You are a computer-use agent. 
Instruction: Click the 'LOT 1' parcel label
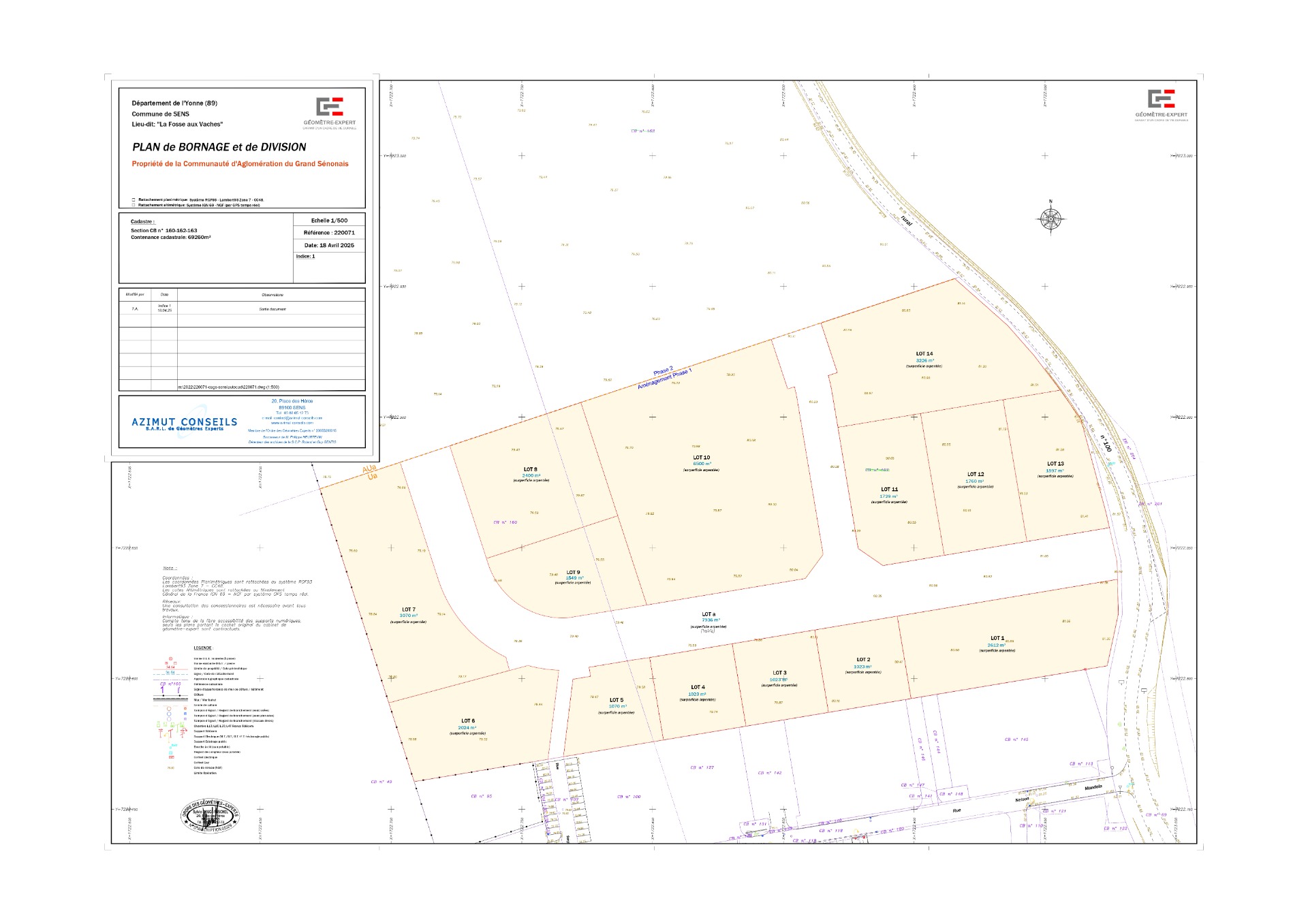coord(997,638)
